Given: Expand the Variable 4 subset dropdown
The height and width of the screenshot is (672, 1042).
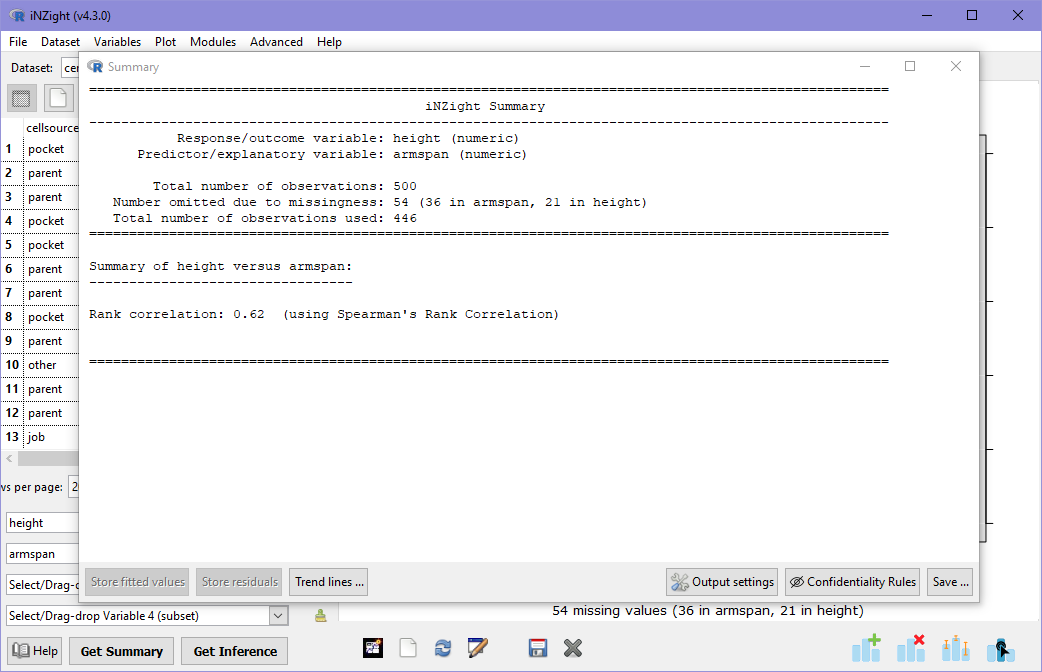Looking at the screenshot, I should coord(278,616).
